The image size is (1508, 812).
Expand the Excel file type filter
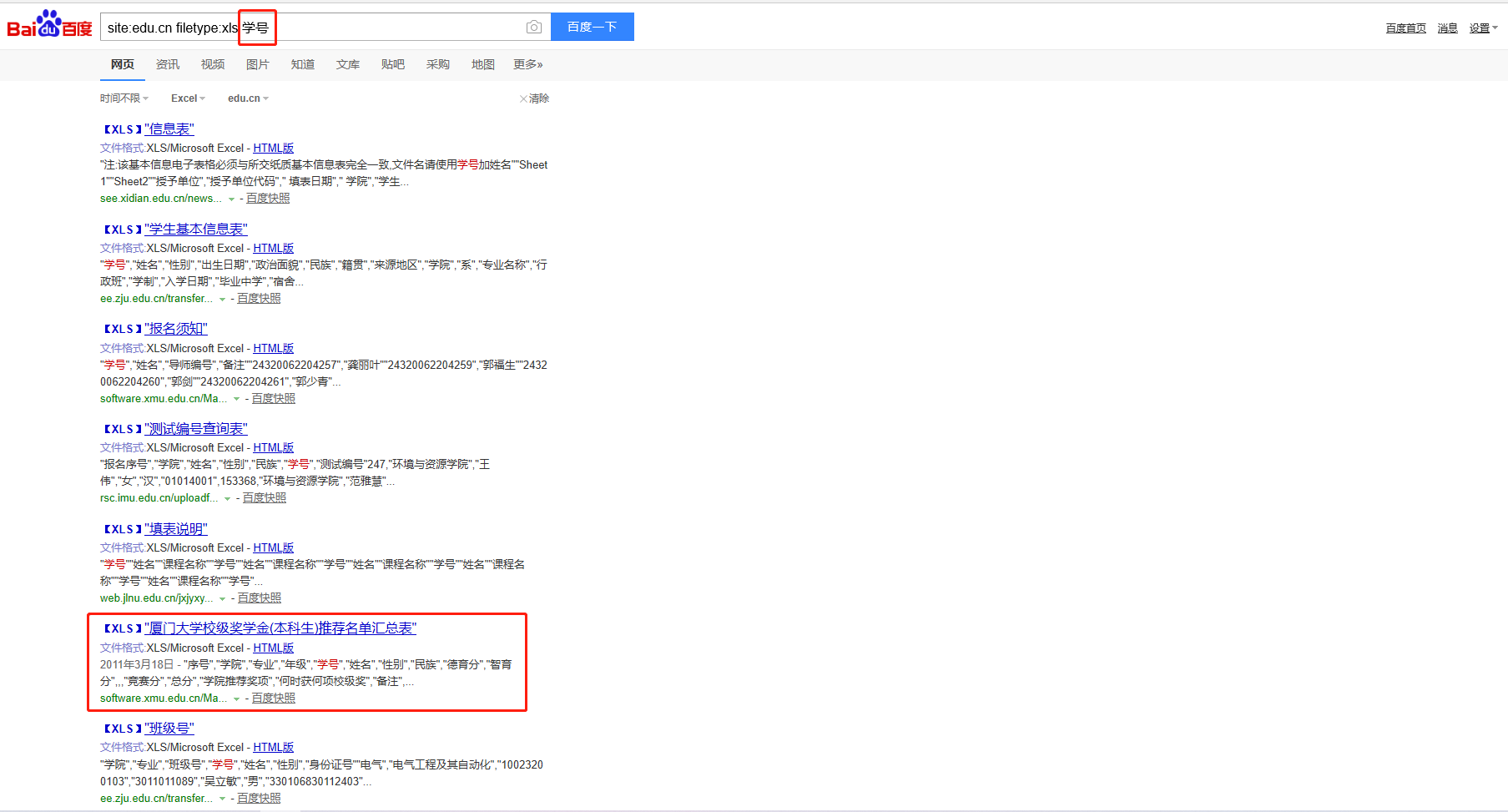(x=188, y=98)
